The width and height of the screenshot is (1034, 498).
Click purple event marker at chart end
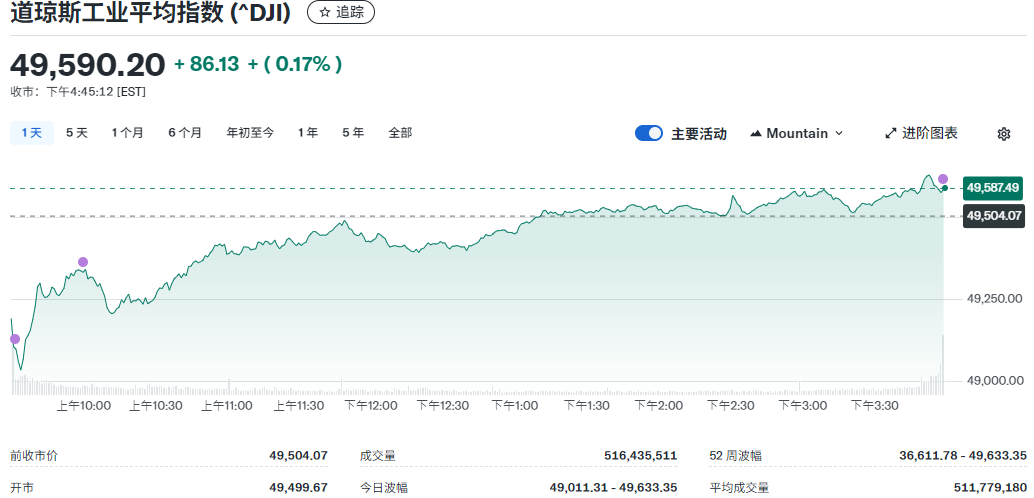(x=943, y=179)
